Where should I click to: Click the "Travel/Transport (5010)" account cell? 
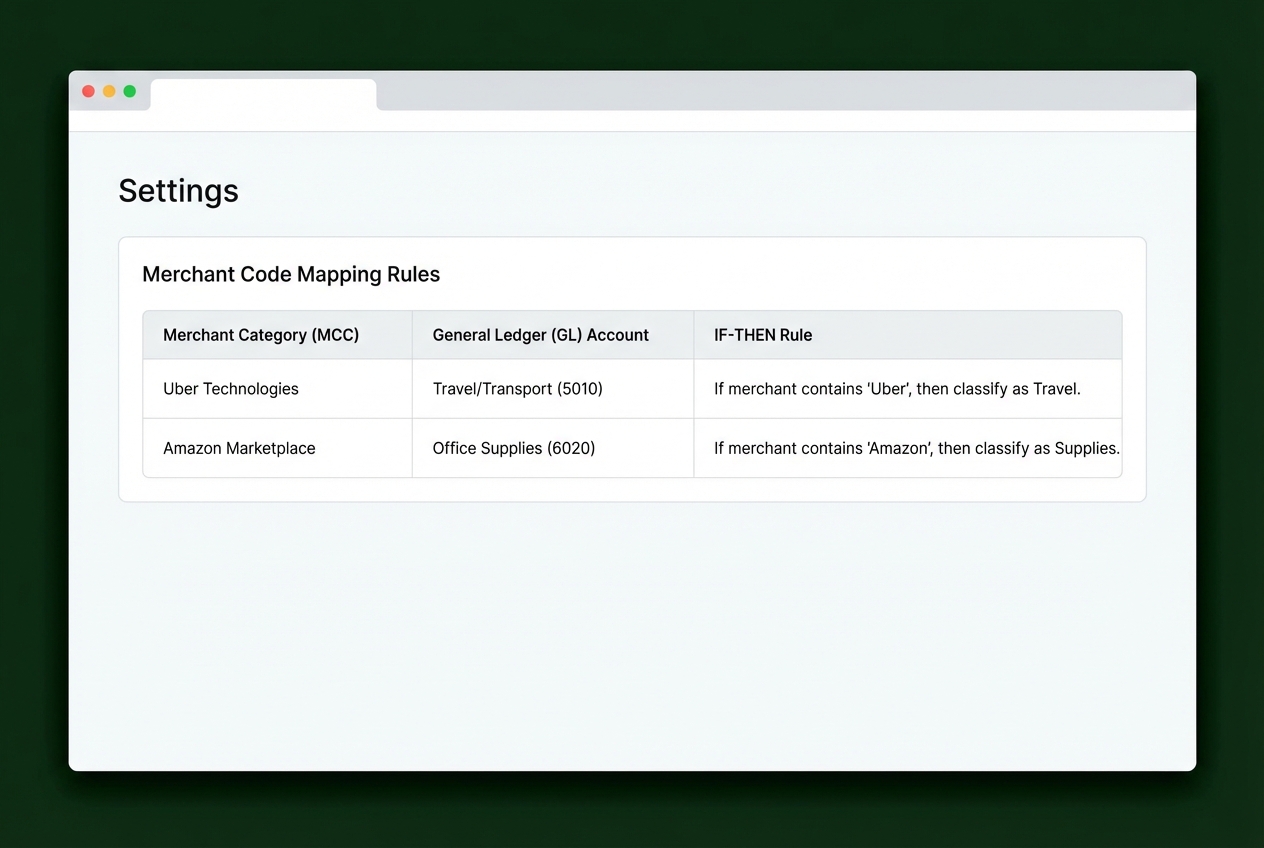click(x=518, y=389)
